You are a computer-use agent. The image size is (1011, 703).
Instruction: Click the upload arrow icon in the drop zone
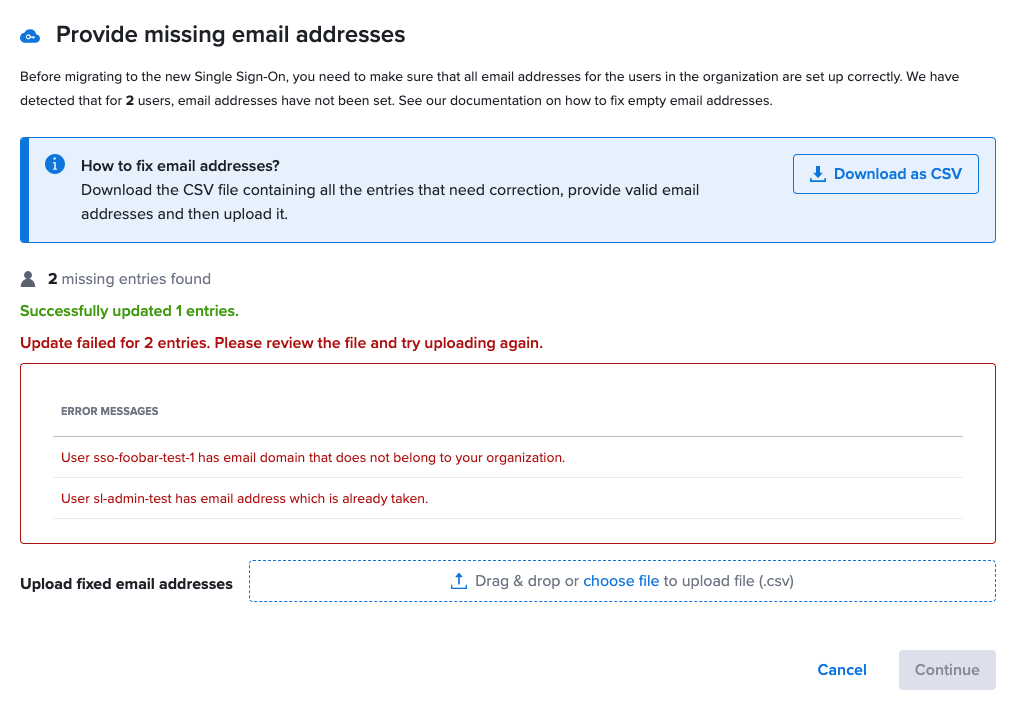click(x=458, y=580)
